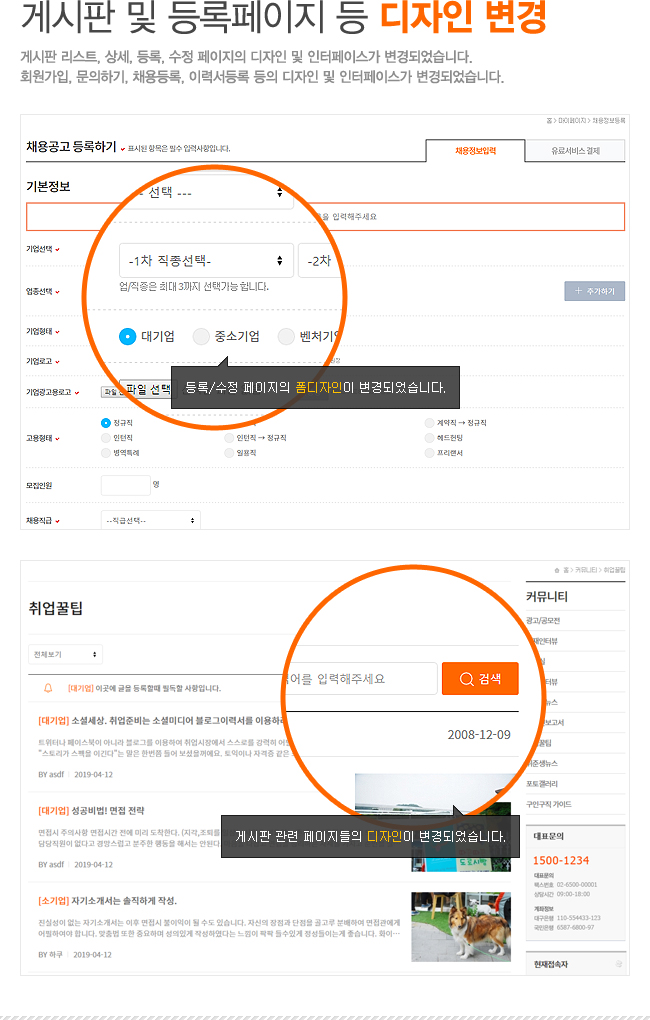Click the 마이페이지 breadcrumb link

point(572,121)
